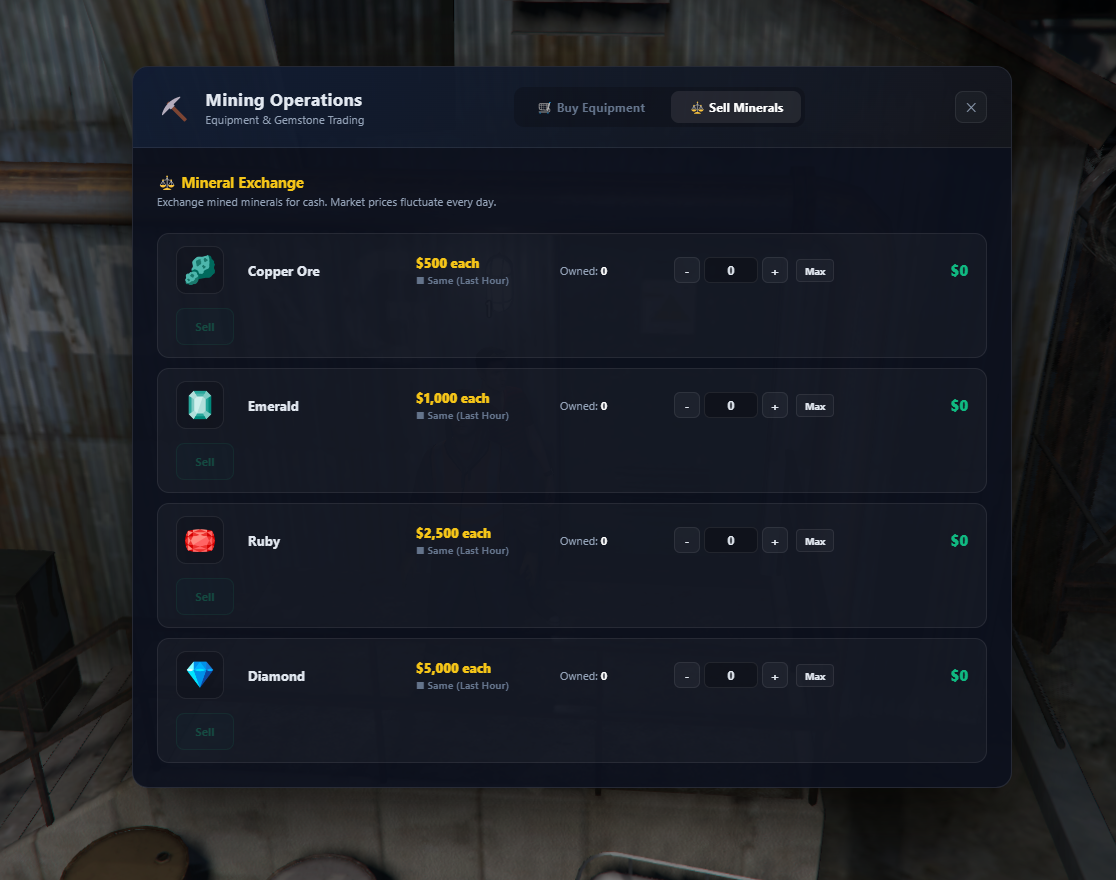Click Copper Ore $0 total

(x=959, y=271)
